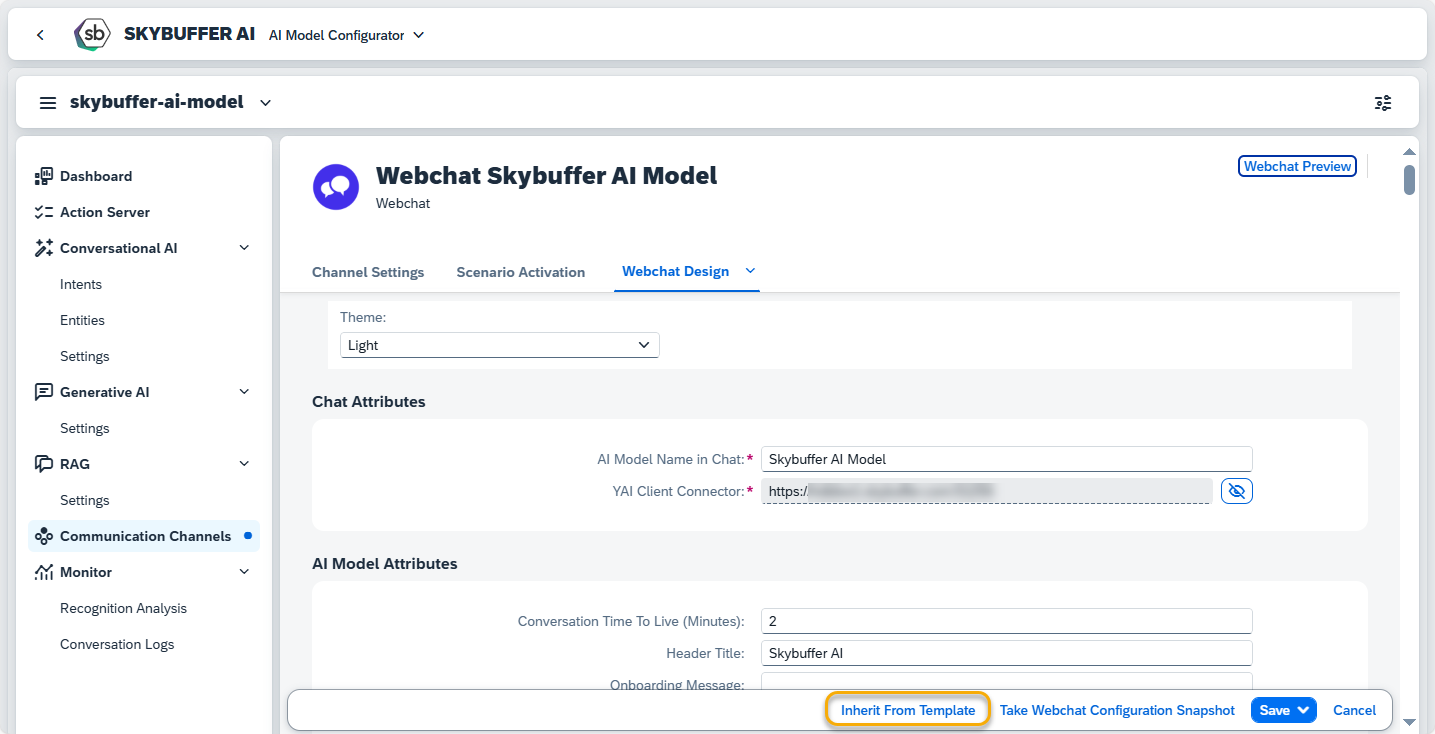Click Take Webchat Configuration Snapshot
Screen dimensions: 1435x734
[1117, 710]
